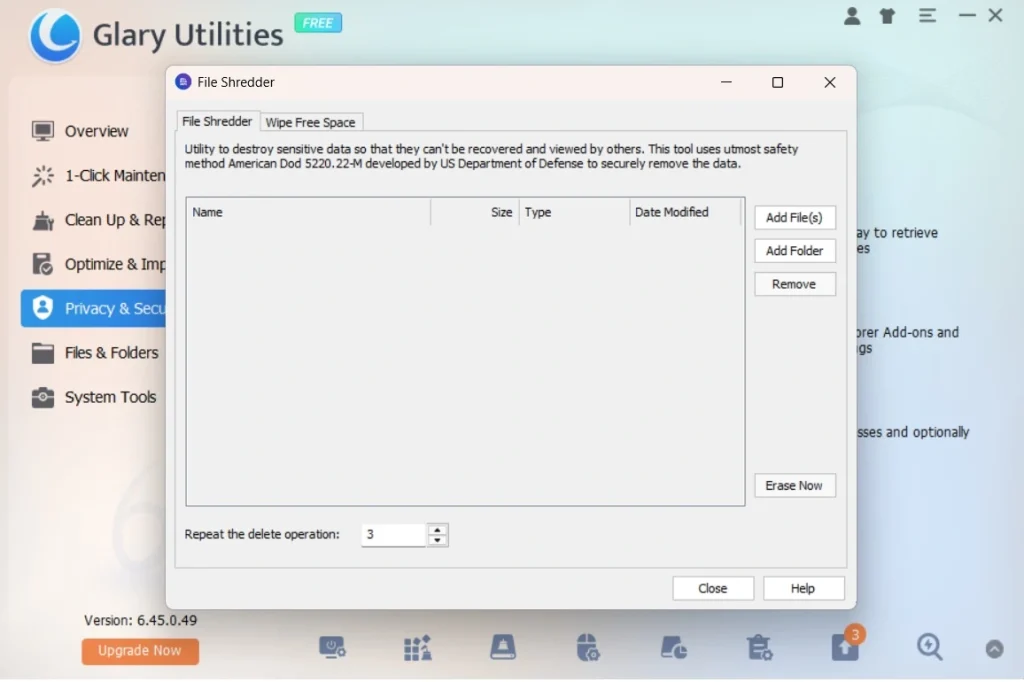The height and width of the screenshot is (682, 1024).
Task: Click the Optimize & Improve icon
Action: (x=43, y=265)
